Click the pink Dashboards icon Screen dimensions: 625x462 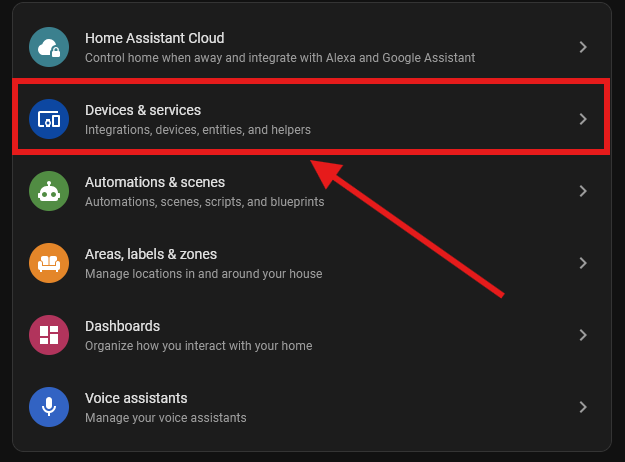(x=48, y=335)
